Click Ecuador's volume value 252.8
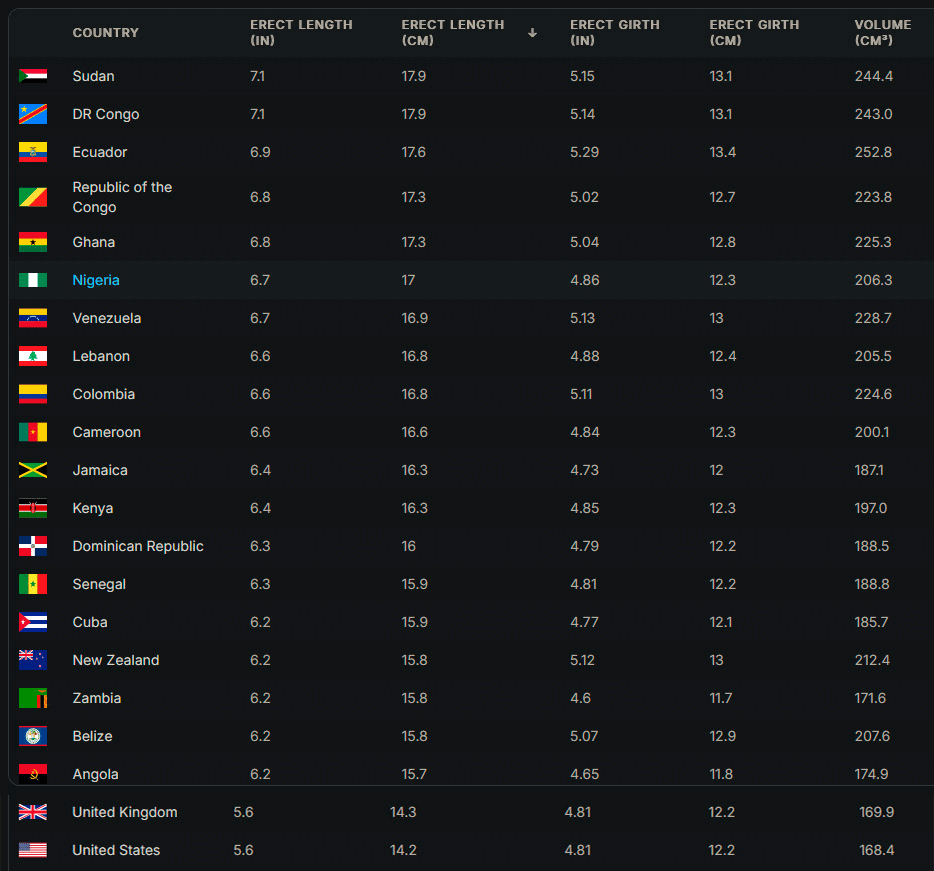Image resolution: width=934 pixels, height=871 pixels. click(873, 153)
